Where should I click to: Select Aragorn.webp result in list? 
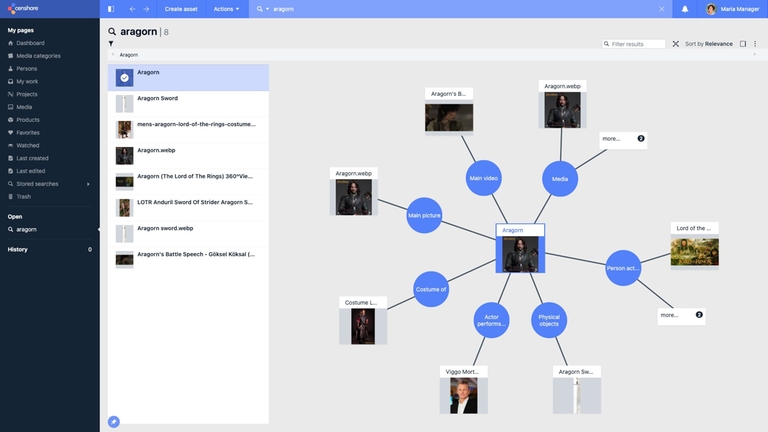pos(188,155)
